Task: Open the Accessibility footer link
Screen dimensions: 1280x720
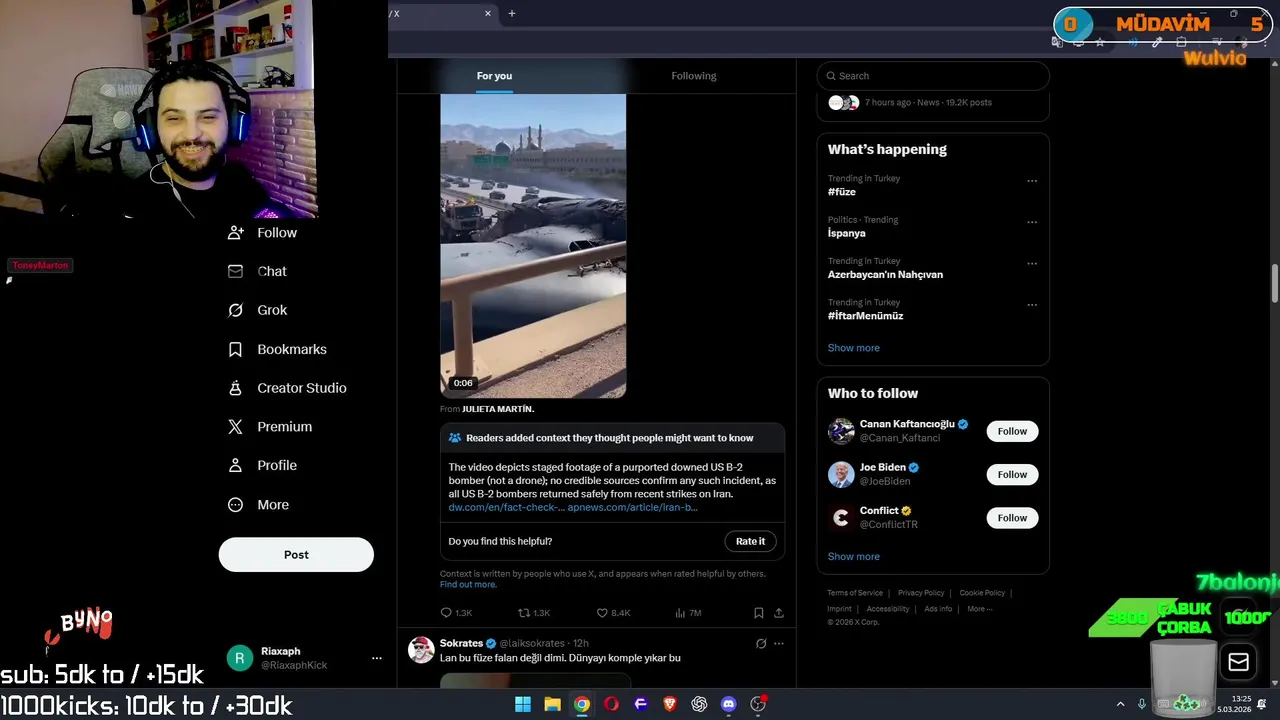Action: pyautogui.click(x=888, y=609)
